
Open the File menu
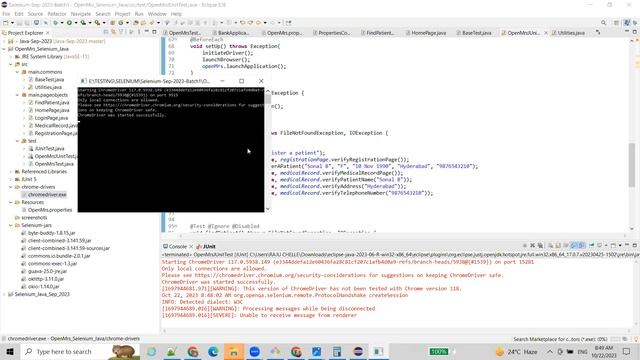coord(6,14)
